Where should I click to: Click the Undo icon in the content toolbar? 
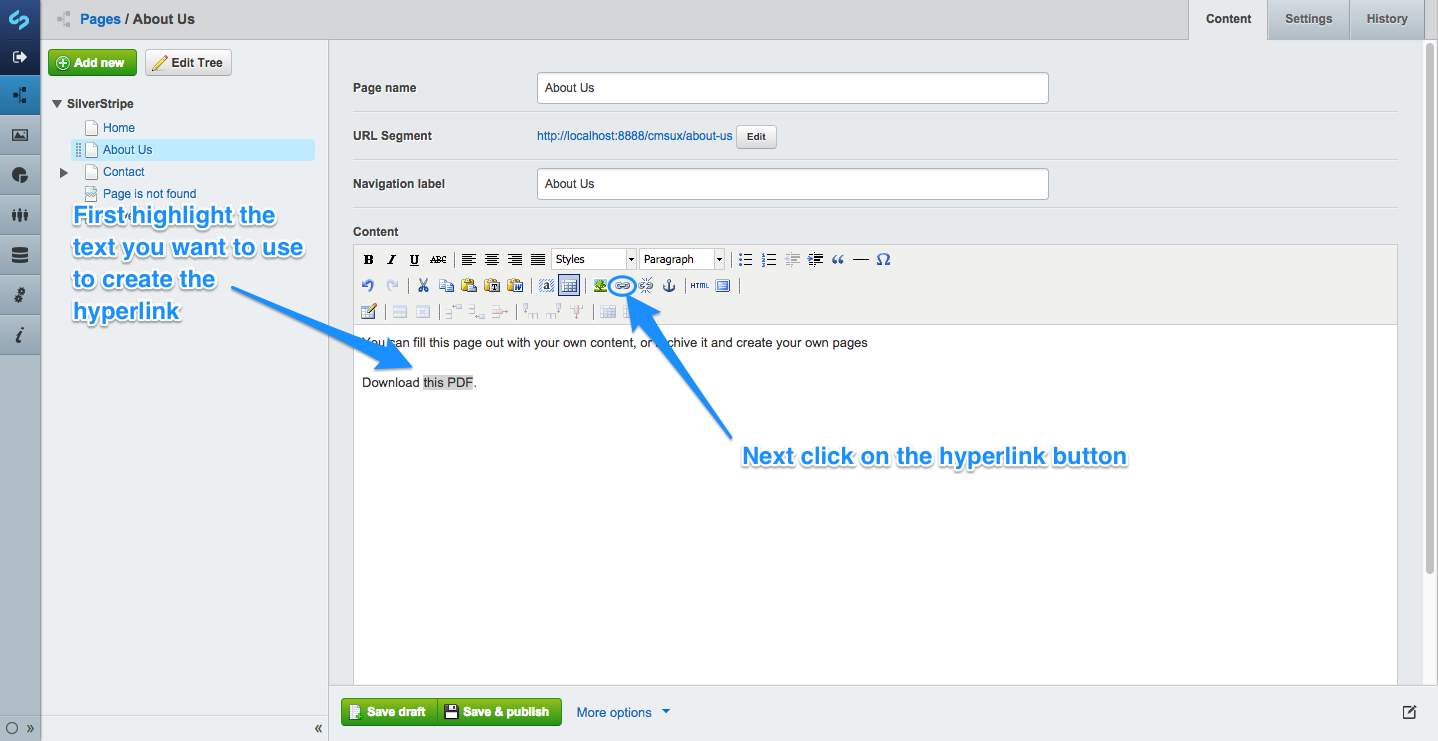coord(368,285)
